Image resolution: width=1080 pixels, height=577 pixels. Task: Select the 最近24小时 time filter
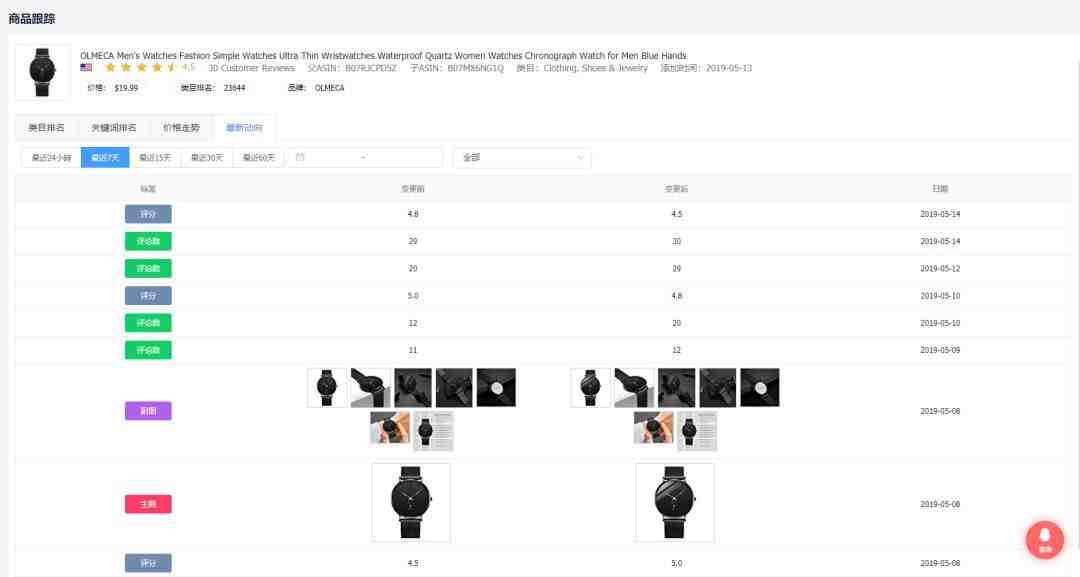coord(51,158)
